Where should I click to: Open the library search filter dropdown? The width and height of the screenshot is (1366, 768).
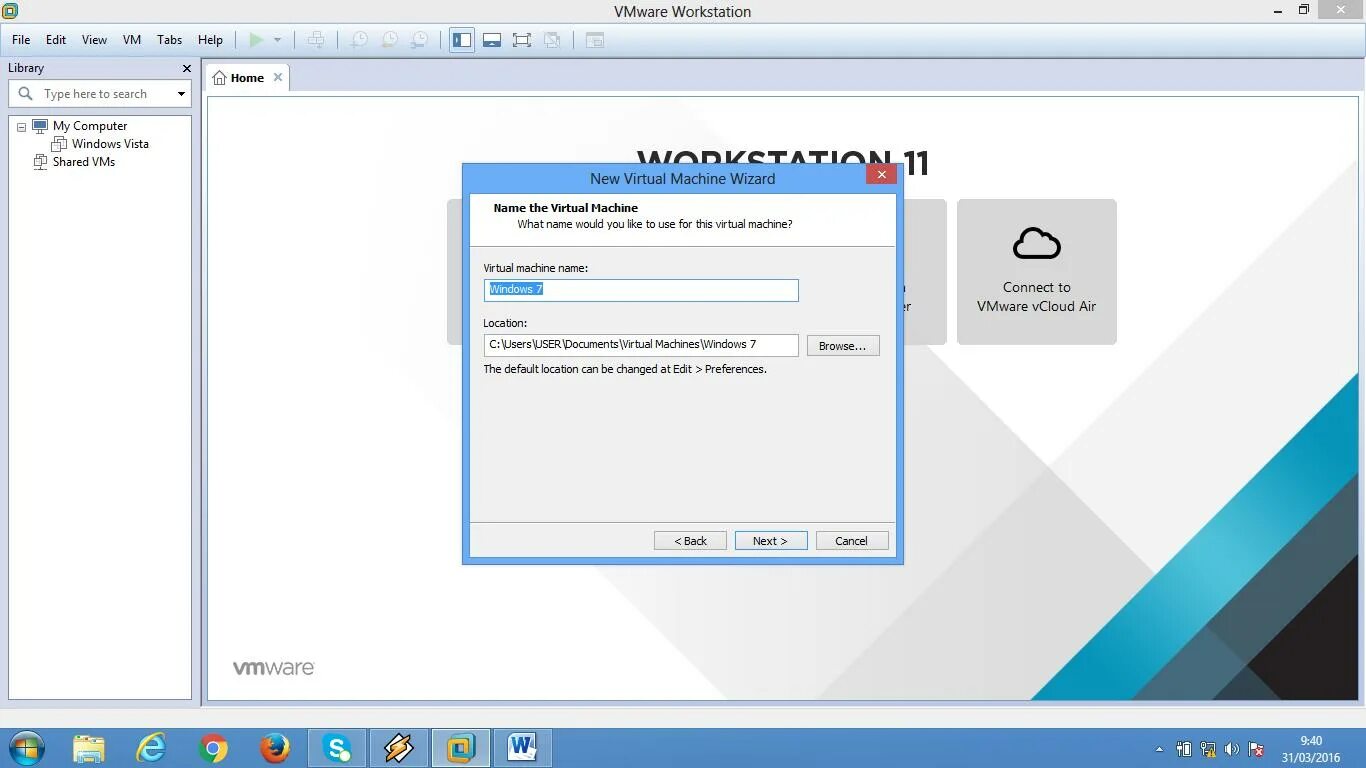click(181, 94)
